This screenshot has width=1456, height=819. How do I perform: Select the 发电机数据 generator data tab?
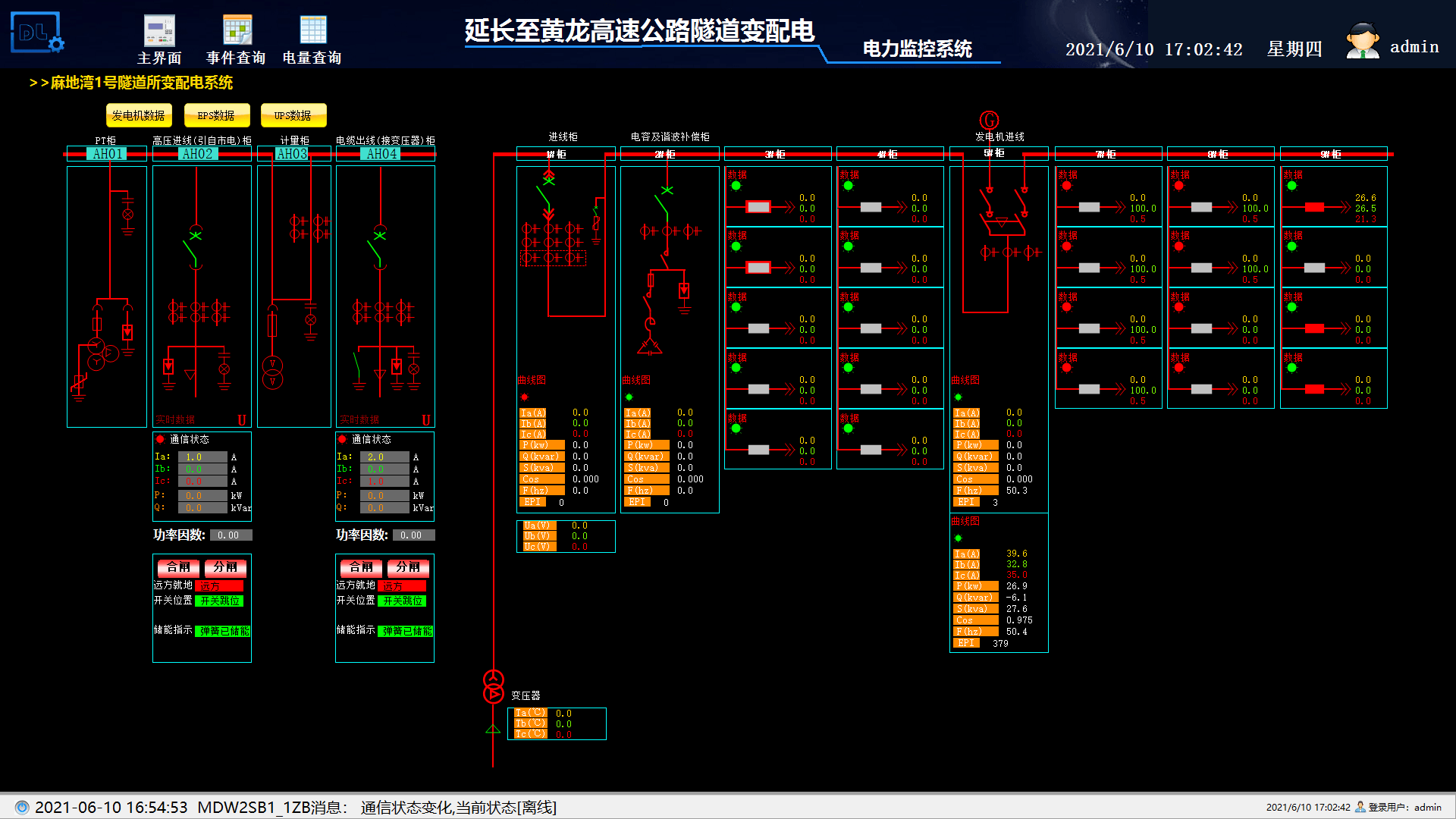point(139,115)
